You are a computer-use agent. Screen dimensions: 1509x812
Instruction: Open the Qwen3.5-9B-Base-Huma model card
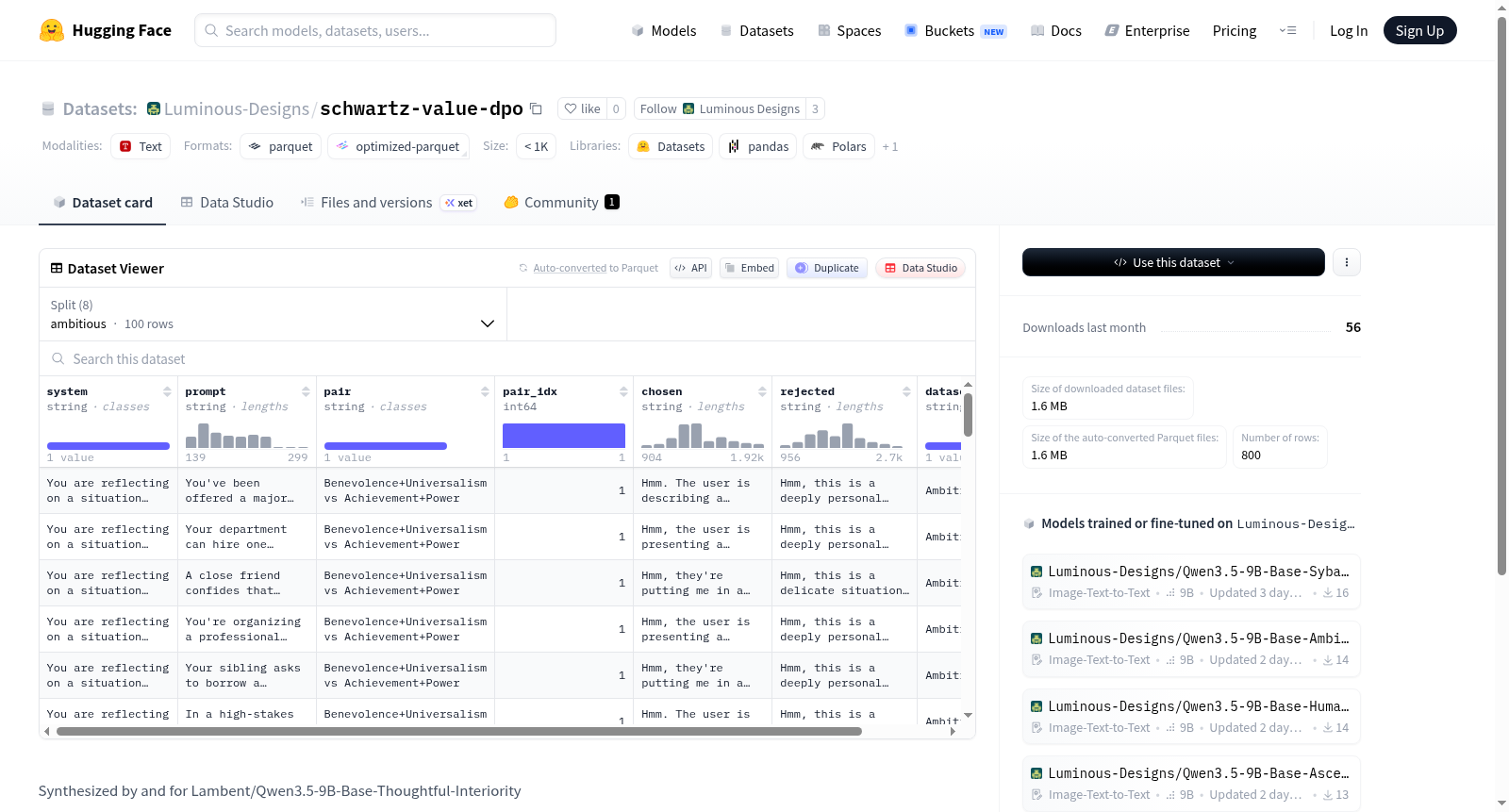point(1192,717)
